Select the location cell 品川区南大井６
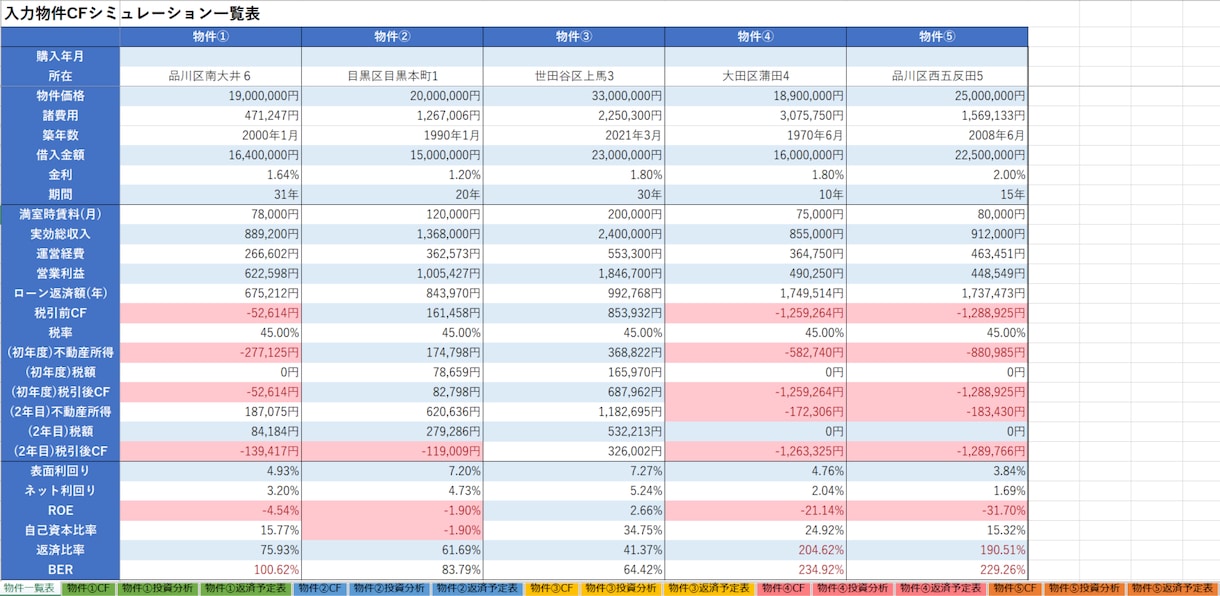The width and height of the screenshot is (1220, 596). (210, 76)
